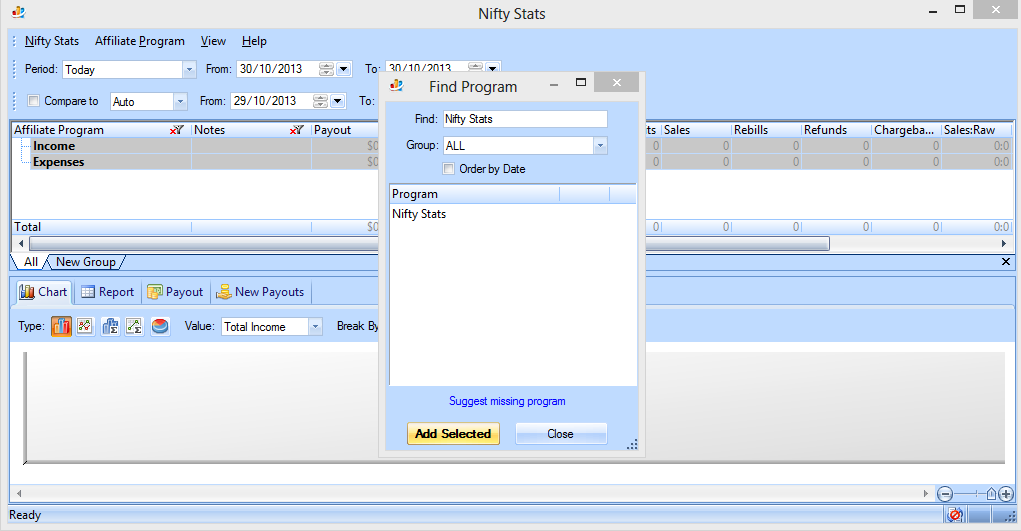Select the cumulative line chart type icon
This screenshot has height=531, width=1021.
click(134, 326)
